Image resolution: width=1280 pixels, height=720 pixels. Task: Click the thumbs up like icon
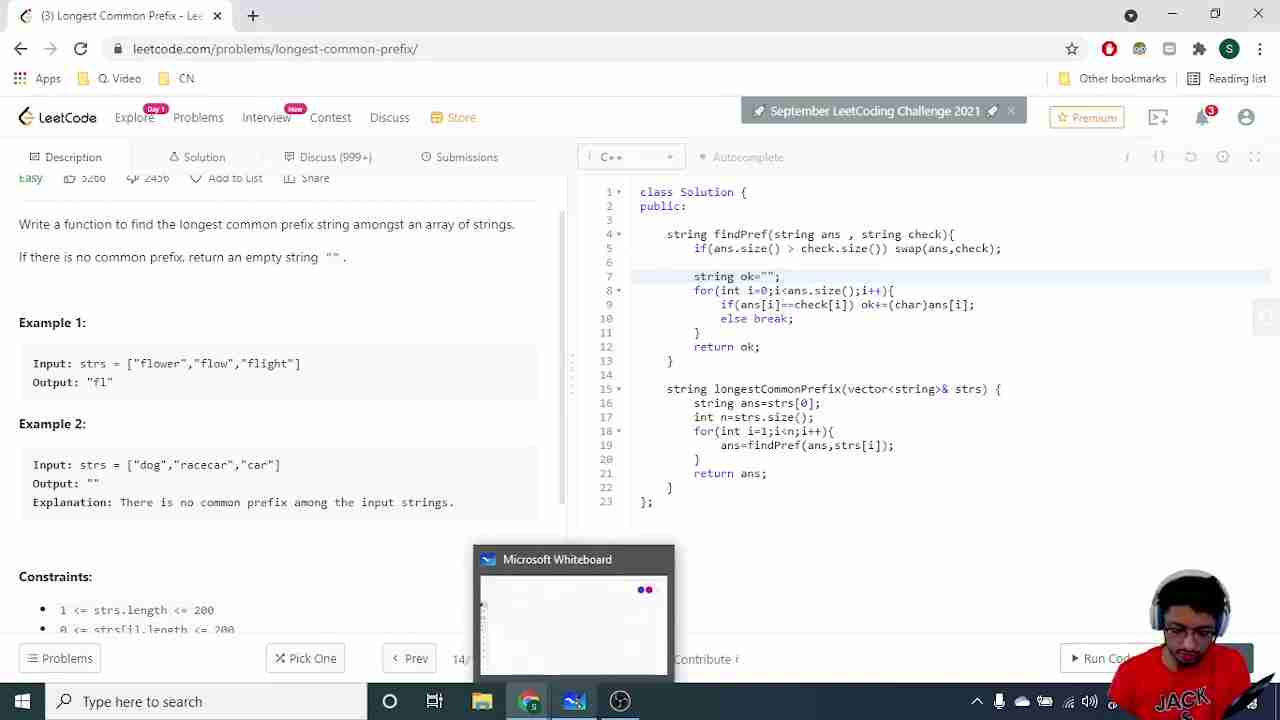click(70, 178)
